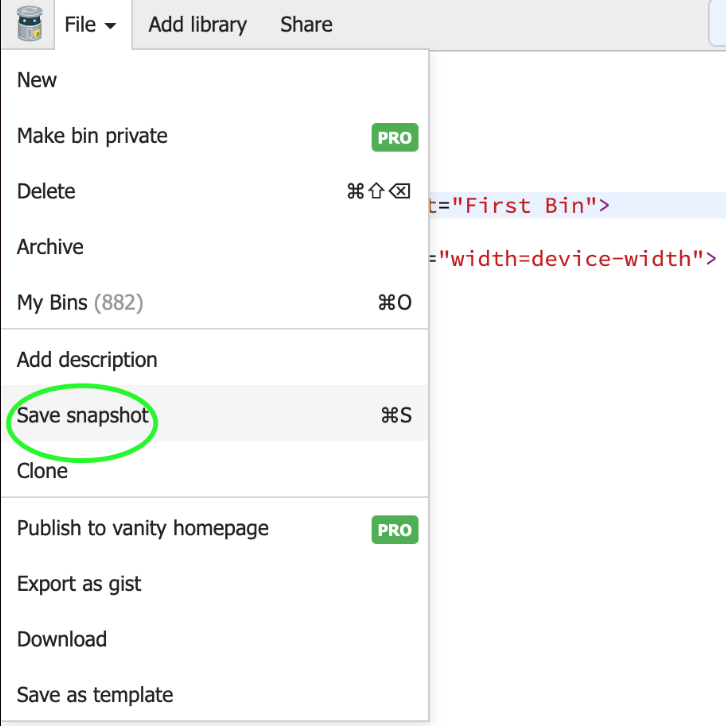Choose Delete from the File menu
The height and width of the screenshot is (726, 726).
[x=215, y=191]
